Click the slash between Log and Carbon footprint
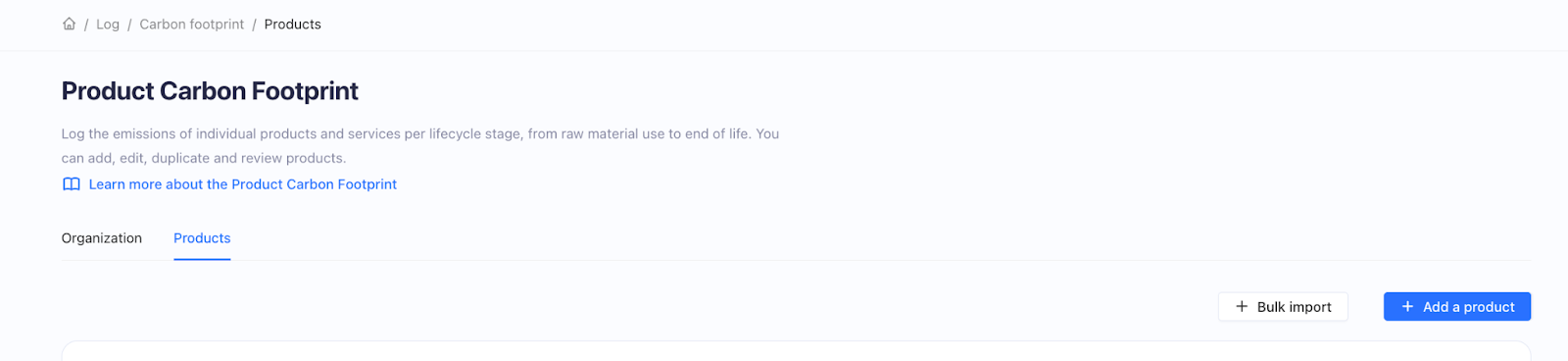This screenshot has width=1568, height=361. click(x=129, y=25)
